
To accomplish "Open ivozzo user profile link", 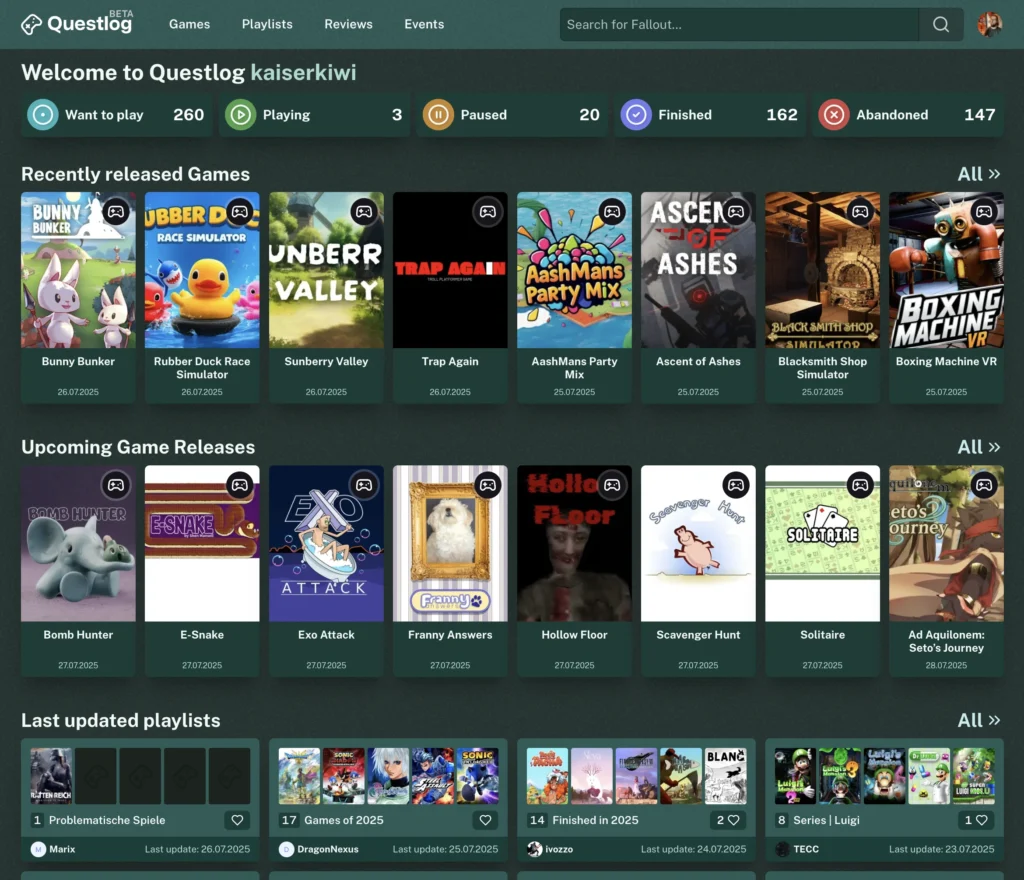I will tap(550, 849).
